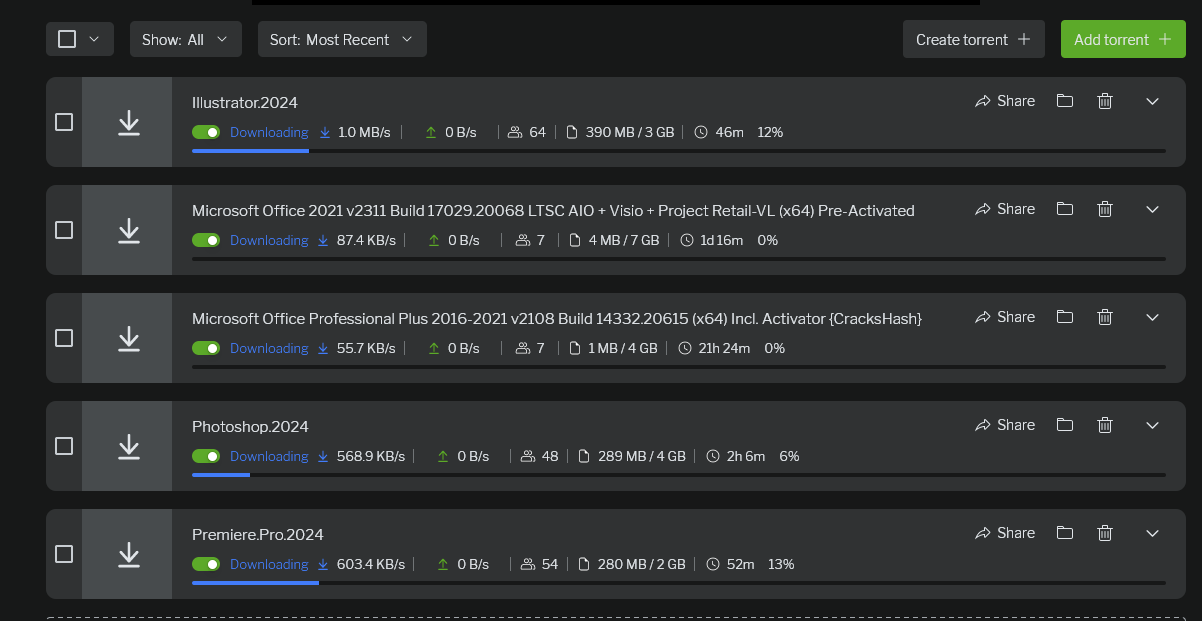The width and height of the screenshot is (1202, 621).
Task: Click the Illustrator.2024 title
Action: pos(245,102)
